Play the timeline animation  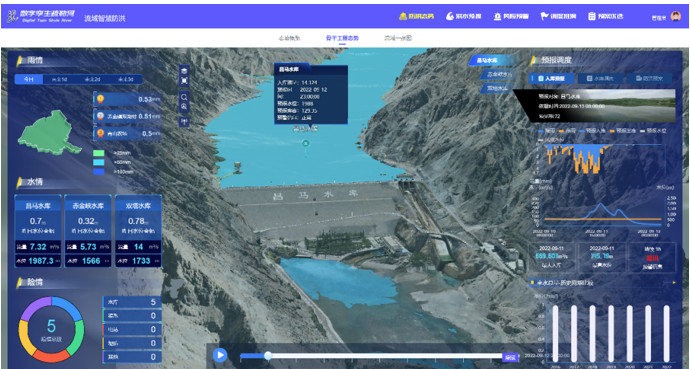[x=220, y=355]
